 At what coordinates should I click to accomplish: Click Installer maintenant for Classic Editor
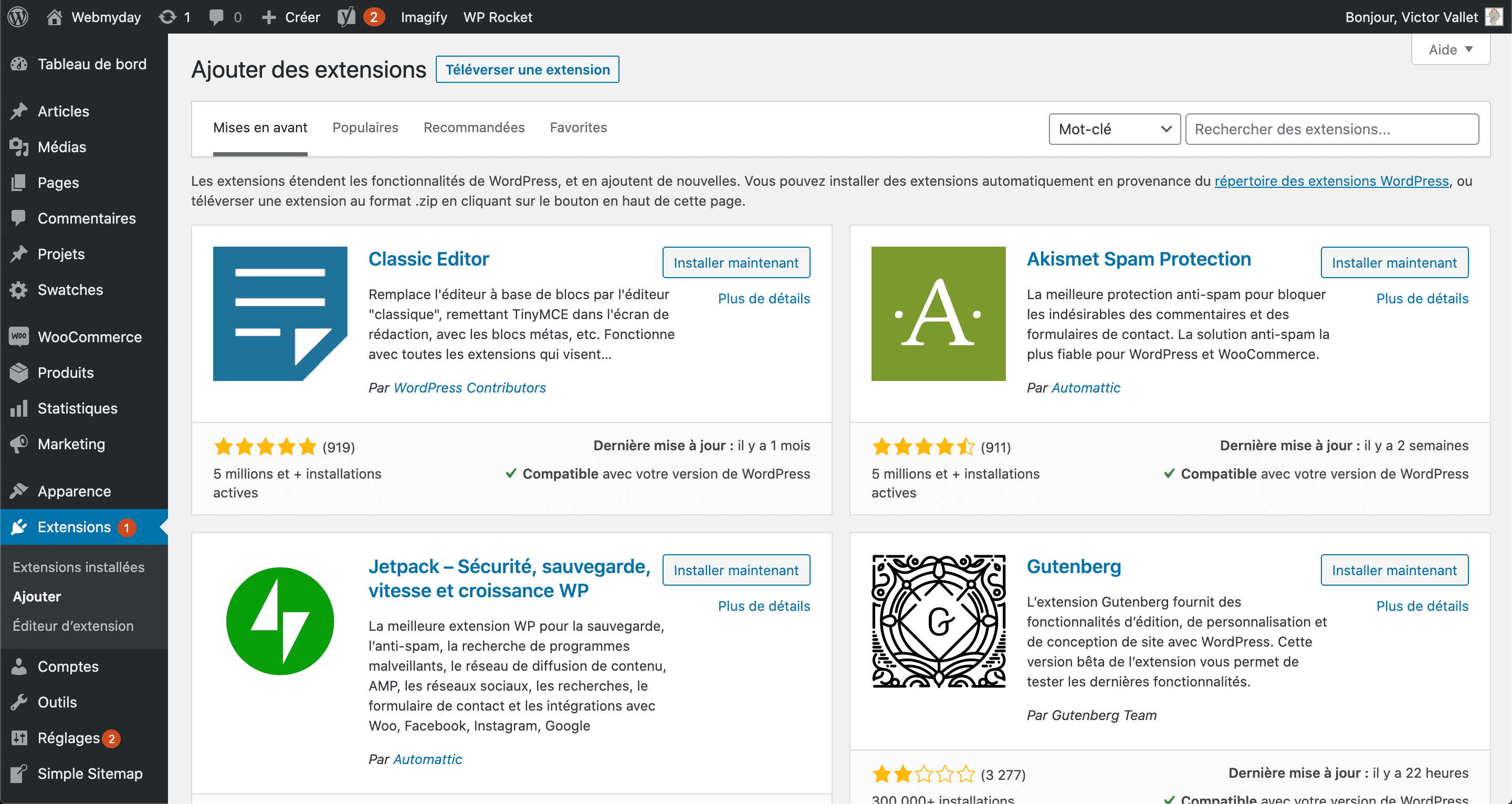coord(736,262)
